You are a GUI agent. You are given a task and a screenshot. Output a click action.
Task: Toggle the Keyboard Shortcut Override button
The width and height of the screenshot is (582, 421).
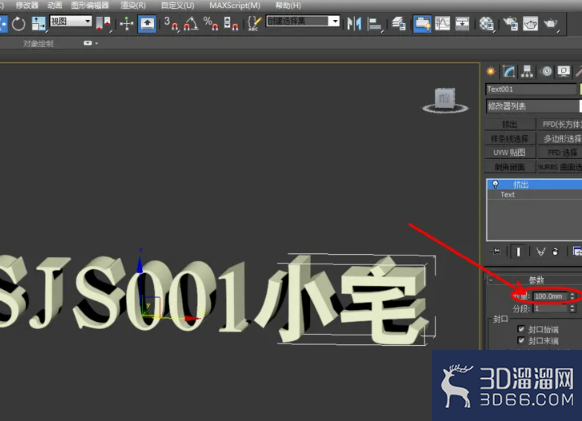(x=147, y=24)
